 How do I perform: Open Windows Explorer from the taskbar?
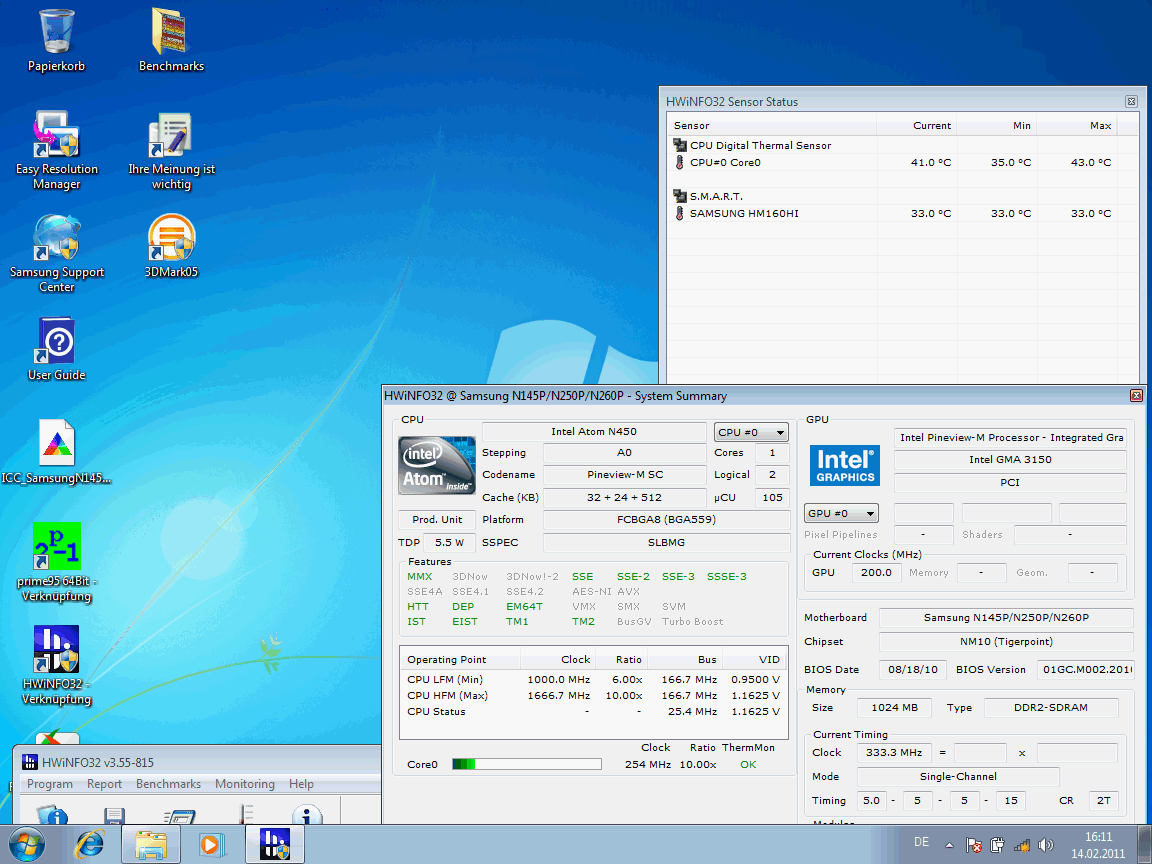pos(151,845)
